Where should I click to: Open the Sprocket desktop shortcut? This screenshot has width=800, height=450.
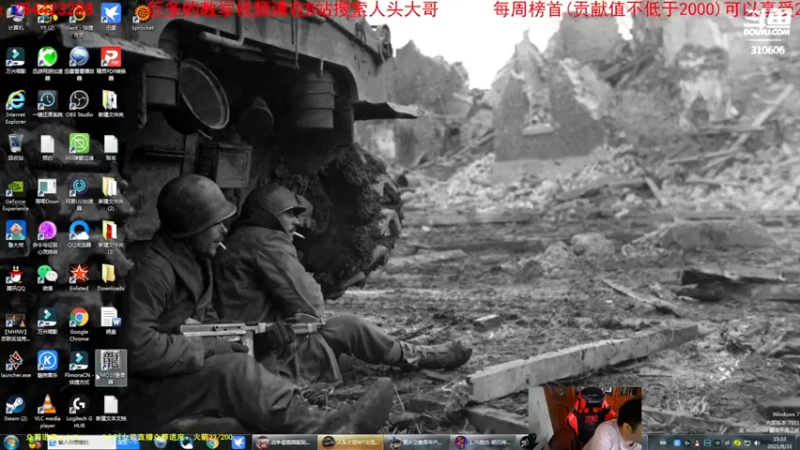tap(142, 15)
